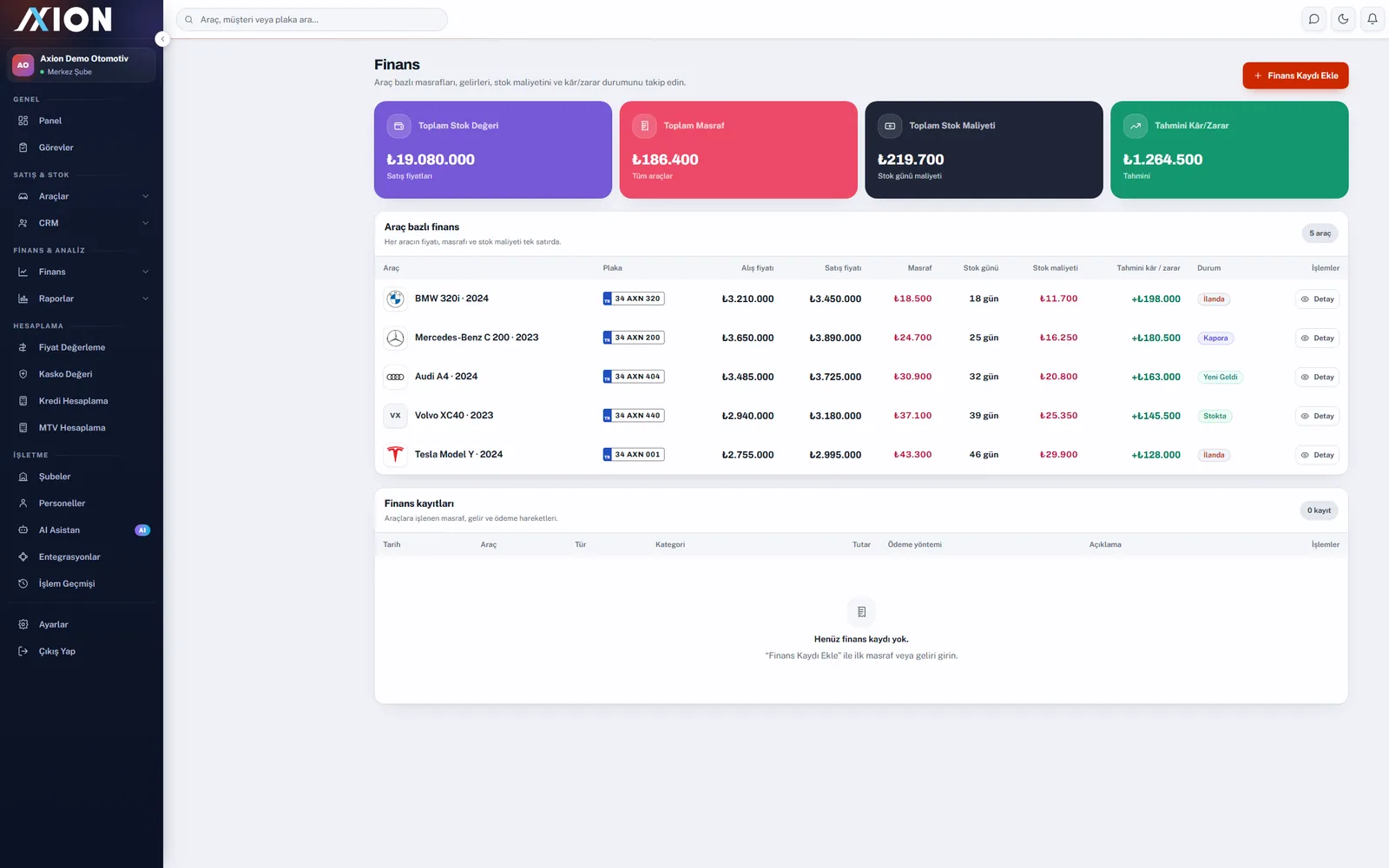
Task: Log out with Çıkış Yap
Action: (x=82, y=652)
